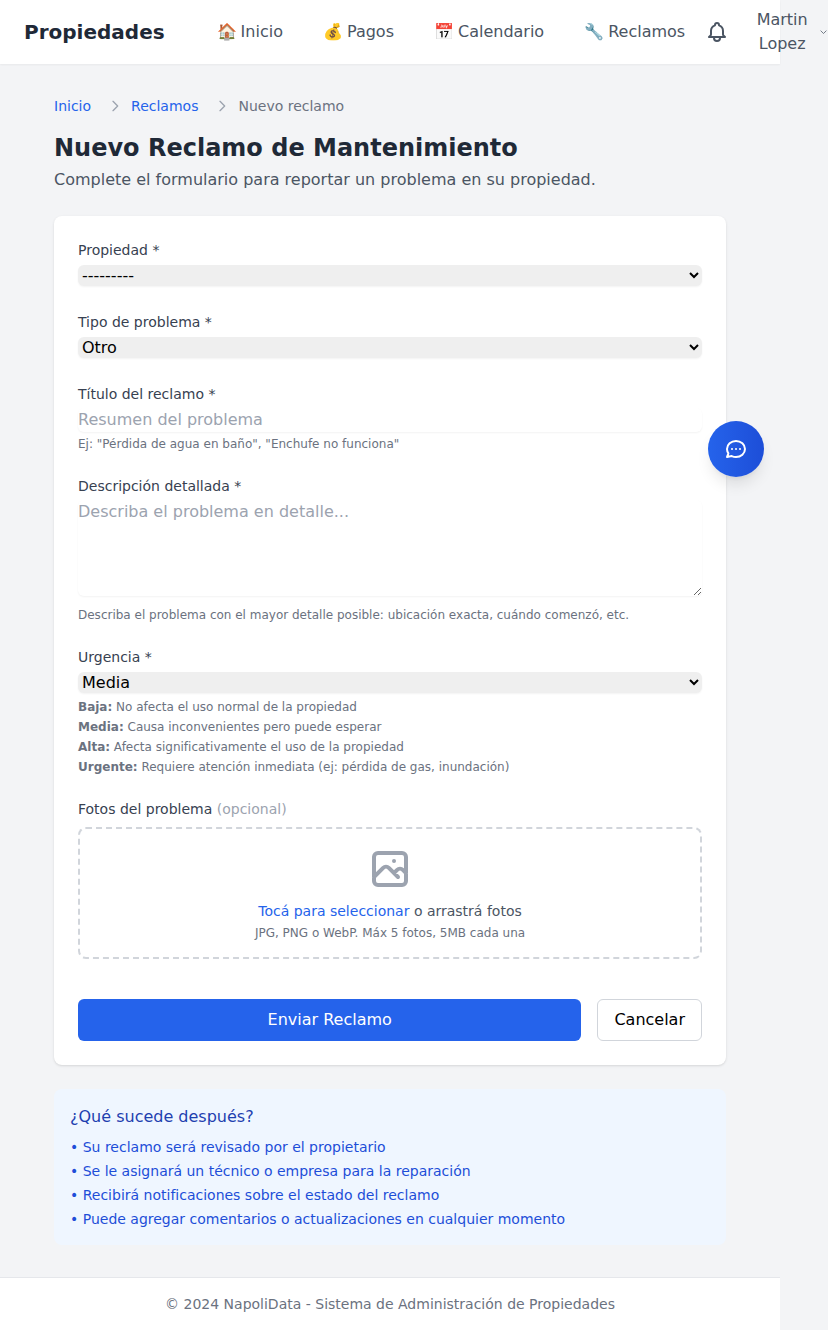
Task: Click the image icon in photo upload area
Action: click(x=390, y=869)
